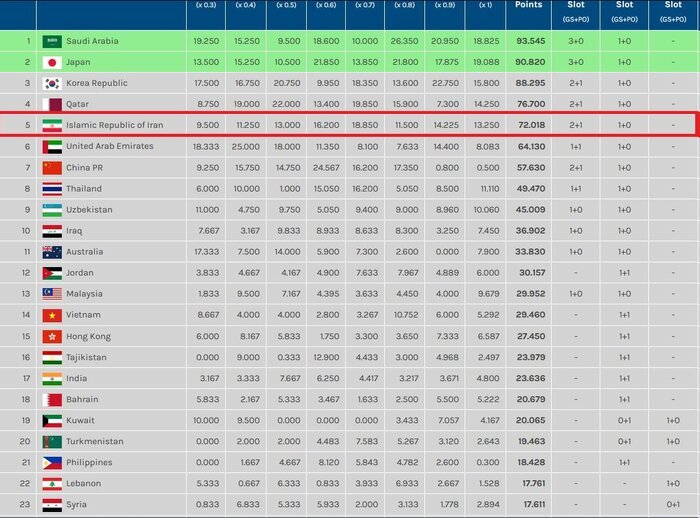Select Iran's 72.018 points value
Viewport: 700px width, 518px height.
(x=530, y=125)
